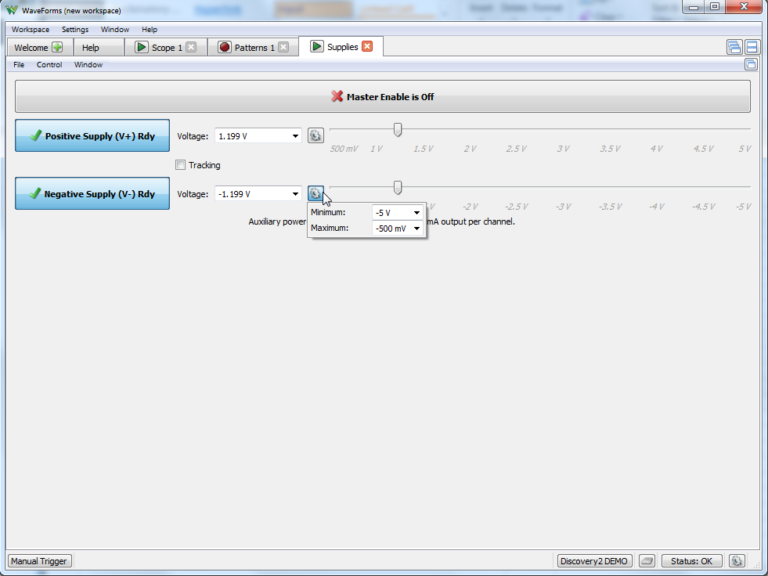Image resolution: width=768 pixels, height=576 pixels.
Task: Click the 3 V mark on positive slider
Action: tap(563, 148)
